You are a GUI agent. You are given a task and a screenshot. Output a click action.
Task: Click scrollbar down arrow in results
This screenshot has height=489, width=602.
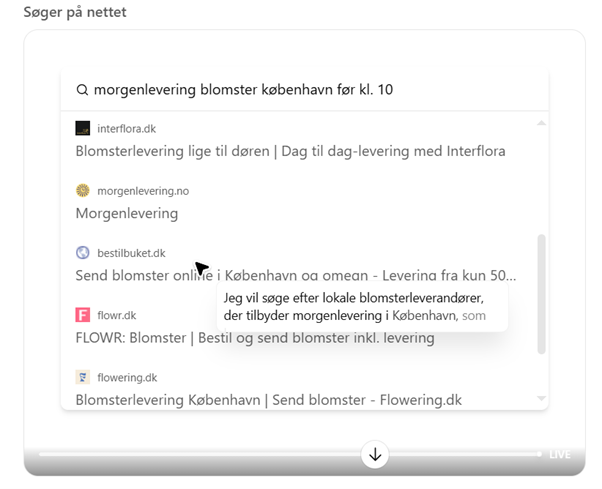542,399
